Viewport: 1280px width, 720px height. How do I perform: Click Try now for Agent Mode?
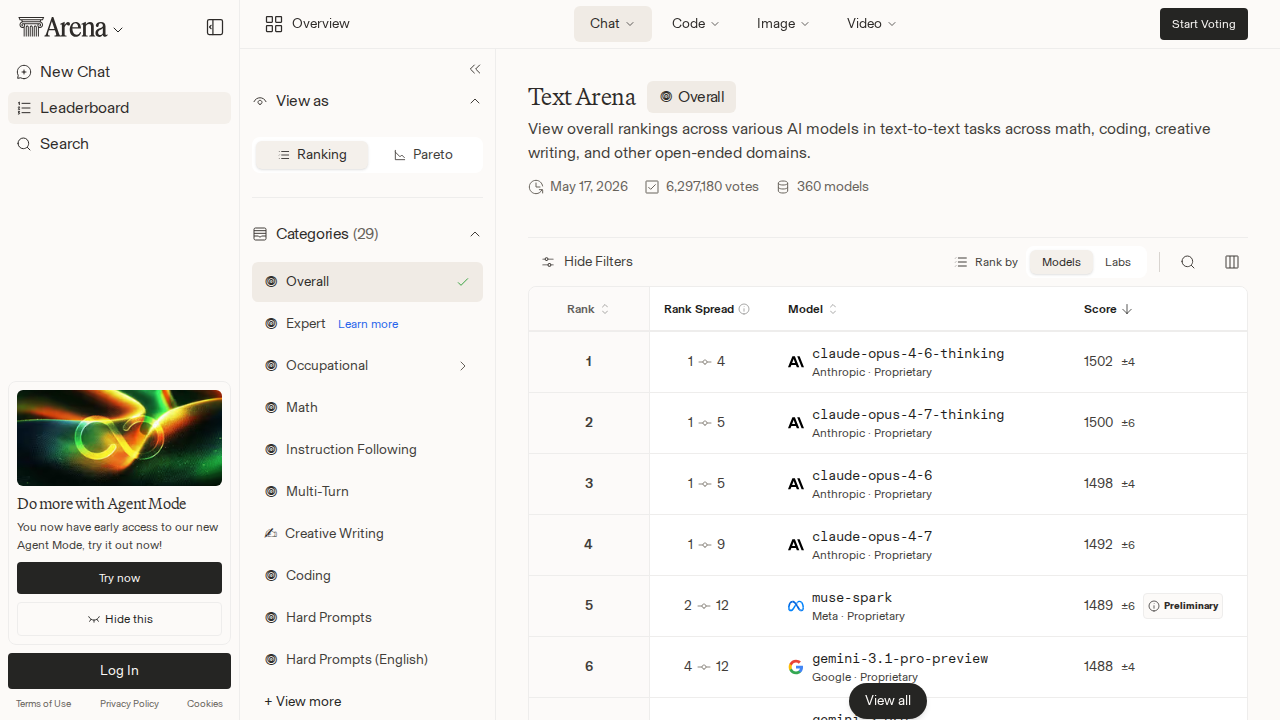point(119,578)
